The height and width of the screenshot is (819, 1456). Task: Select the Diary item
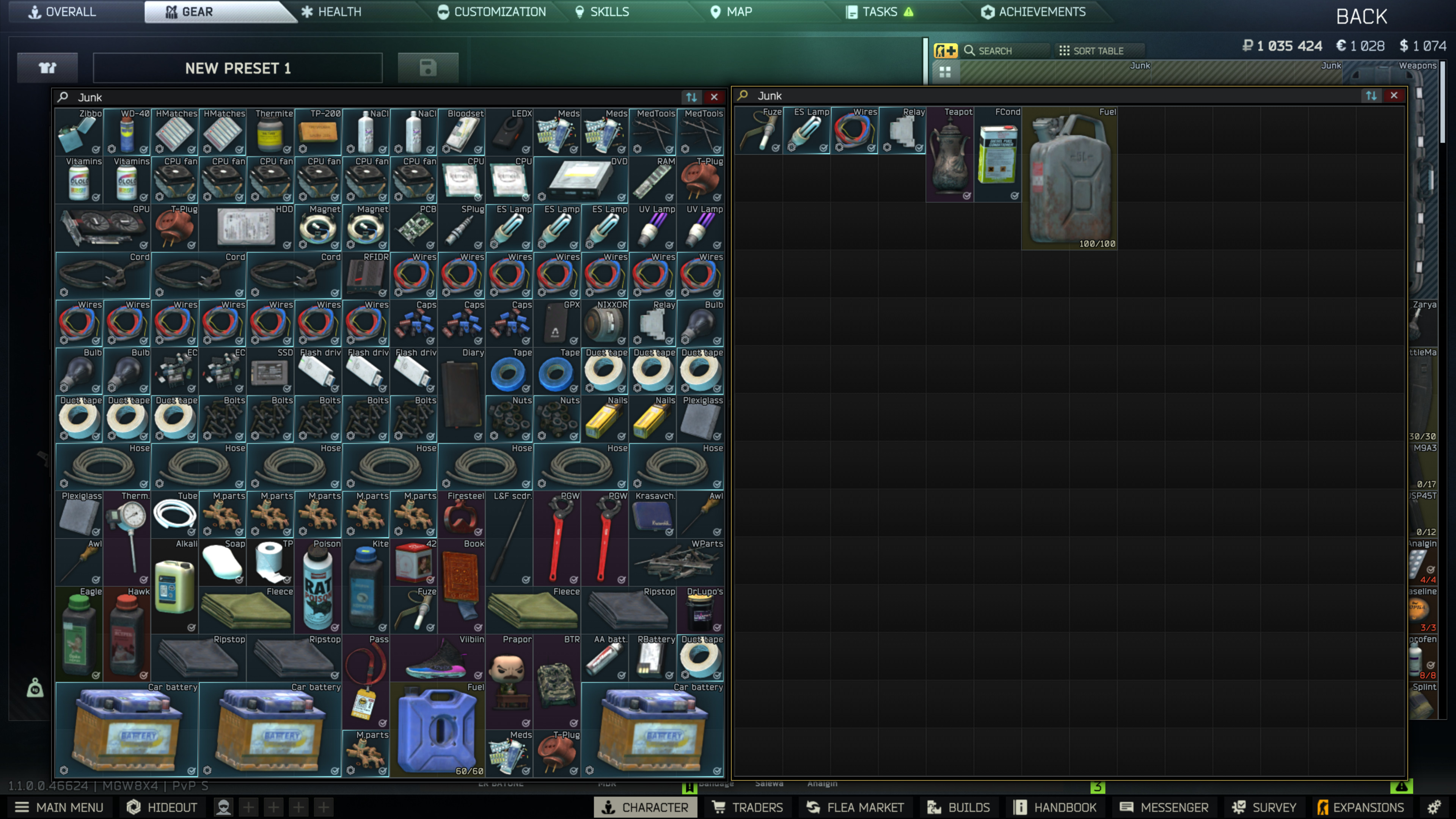462,395
